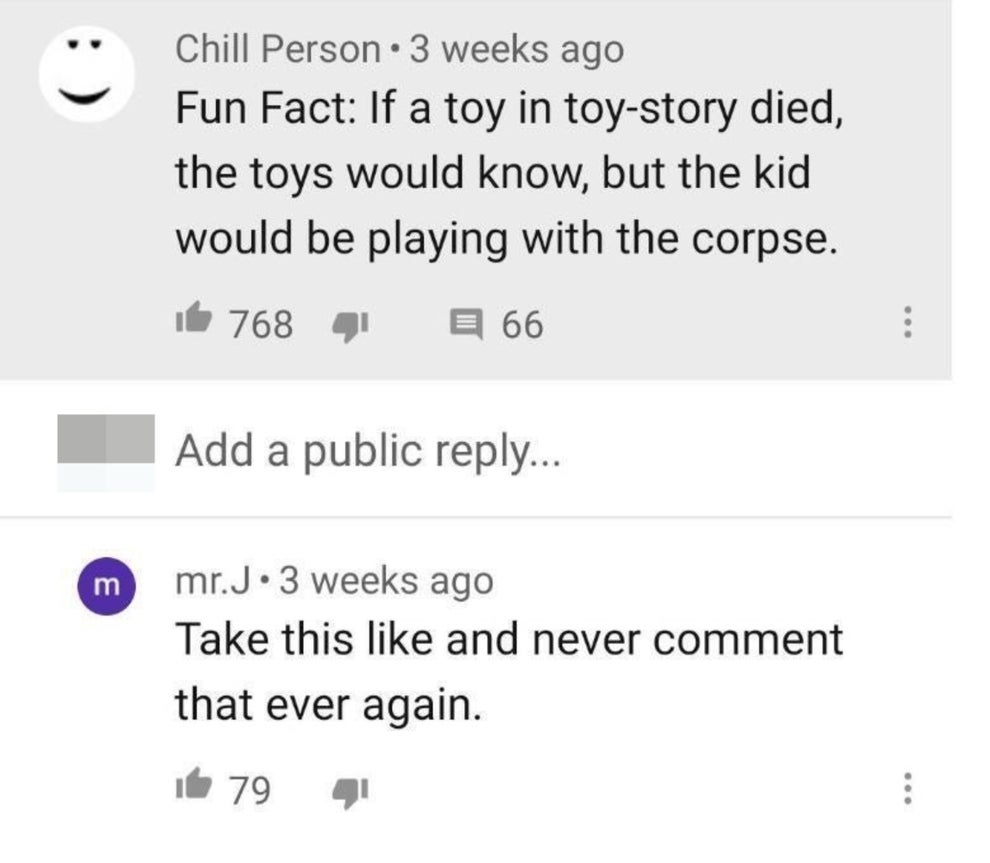This screenshot has width=990, height=863.
Task: Open more options for Chill Person's comment
Action: (906, 323)
